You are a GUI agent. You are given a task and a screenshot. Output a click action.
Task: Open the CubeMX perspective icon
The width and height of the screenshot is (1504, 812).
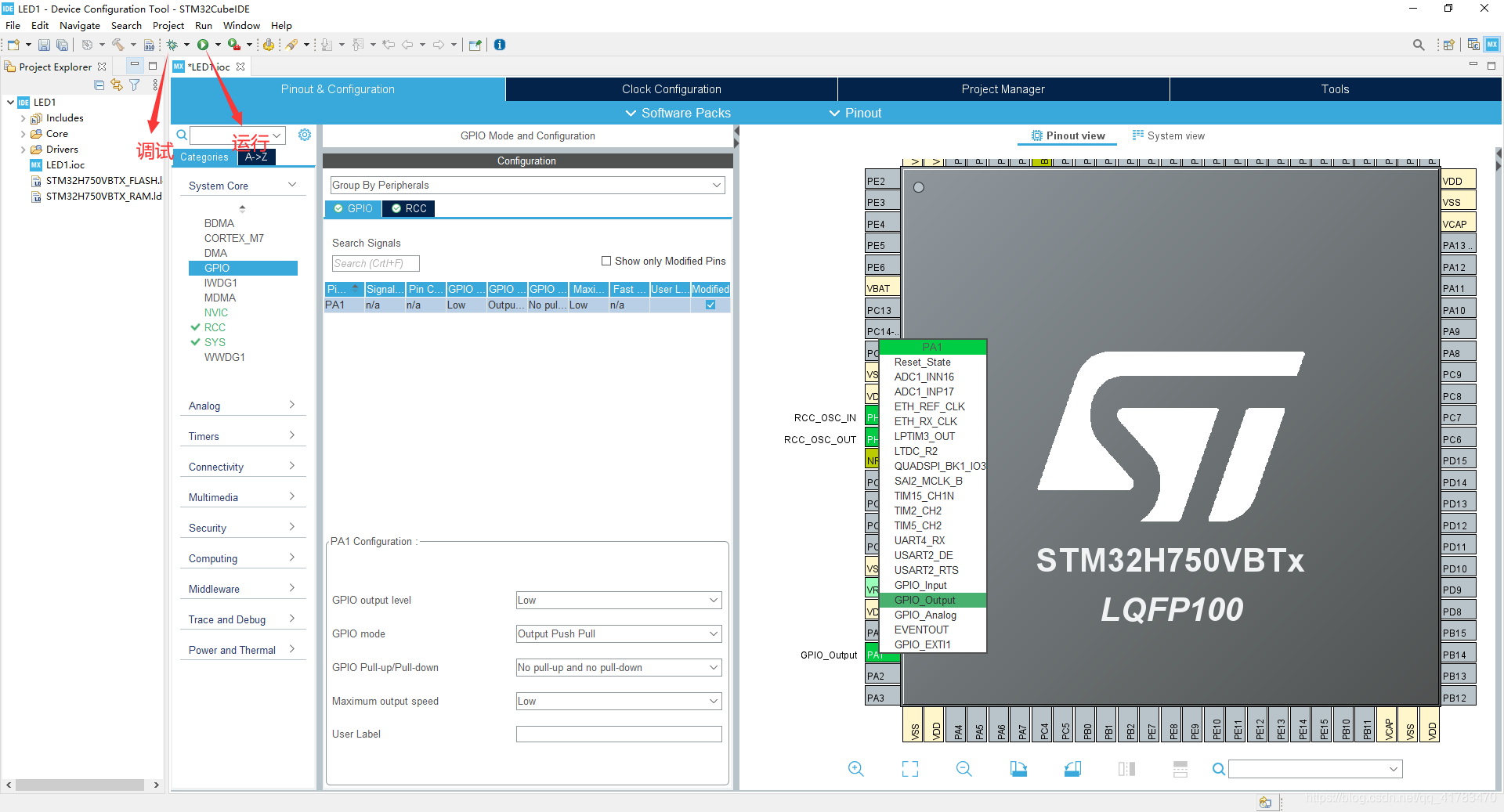[1492, 45]
